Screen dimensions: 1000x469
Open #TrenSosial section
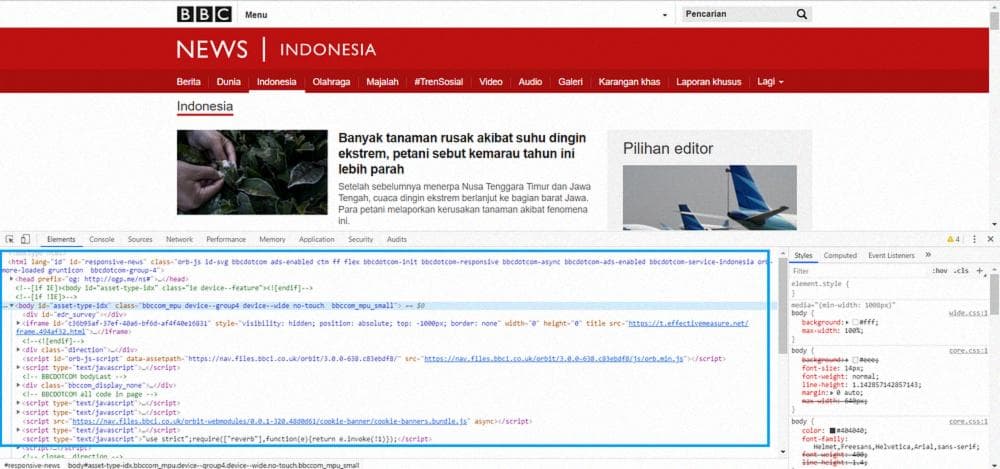tap(439, 82)
